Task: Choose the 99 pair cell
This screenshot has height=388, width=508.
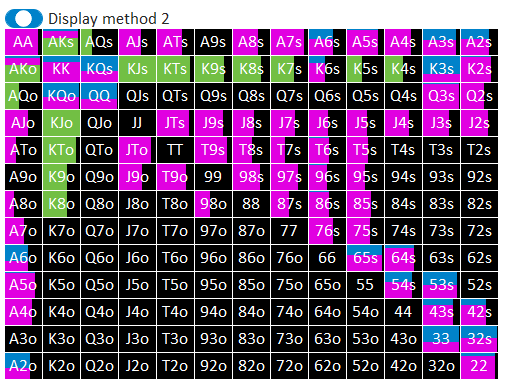Action: 213,177
